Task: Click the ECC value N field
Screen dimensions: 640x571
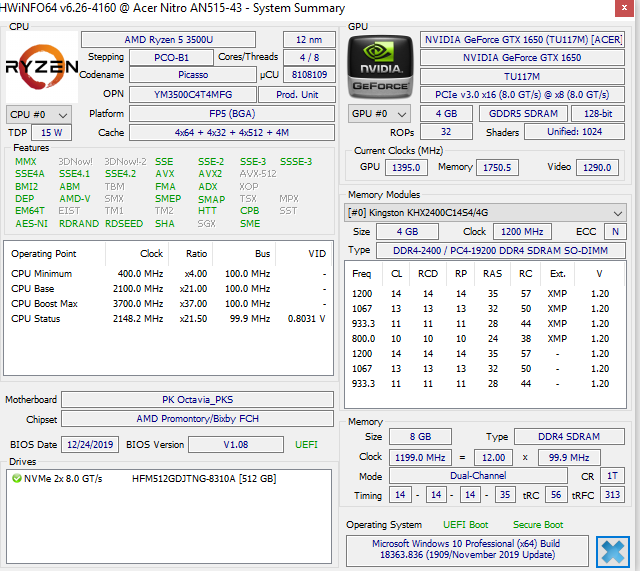Action: point(615,231)
